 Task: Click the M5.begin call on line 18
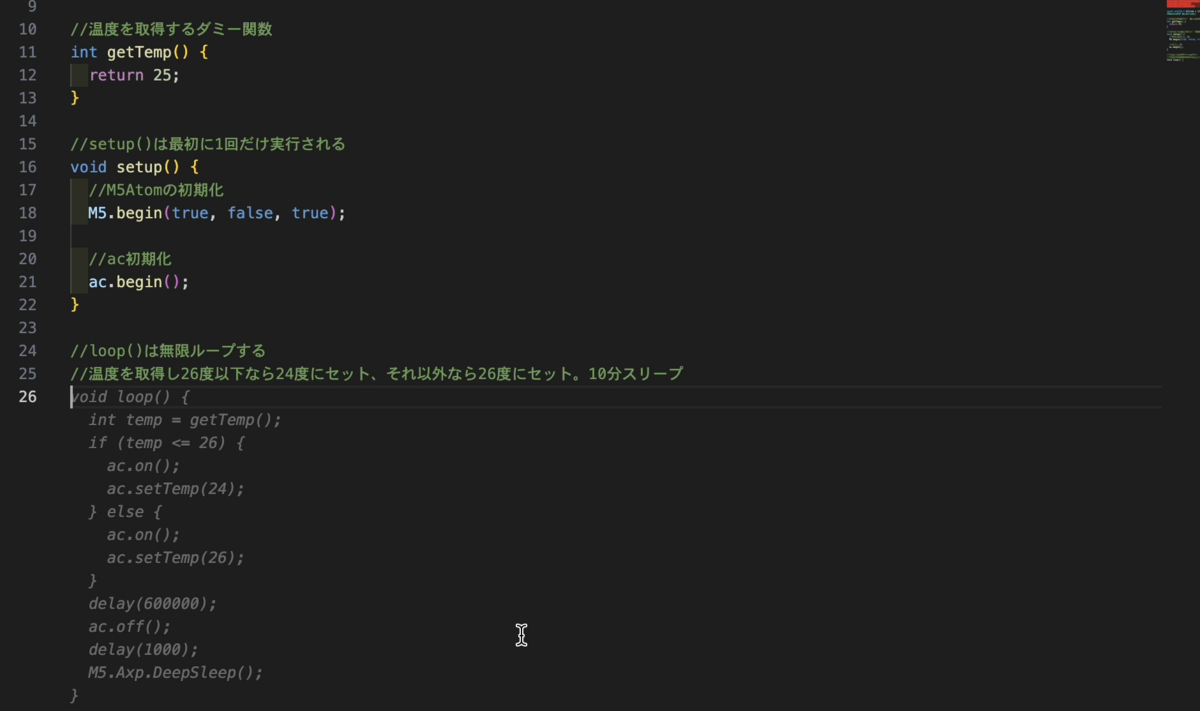[x=216, y=213]
